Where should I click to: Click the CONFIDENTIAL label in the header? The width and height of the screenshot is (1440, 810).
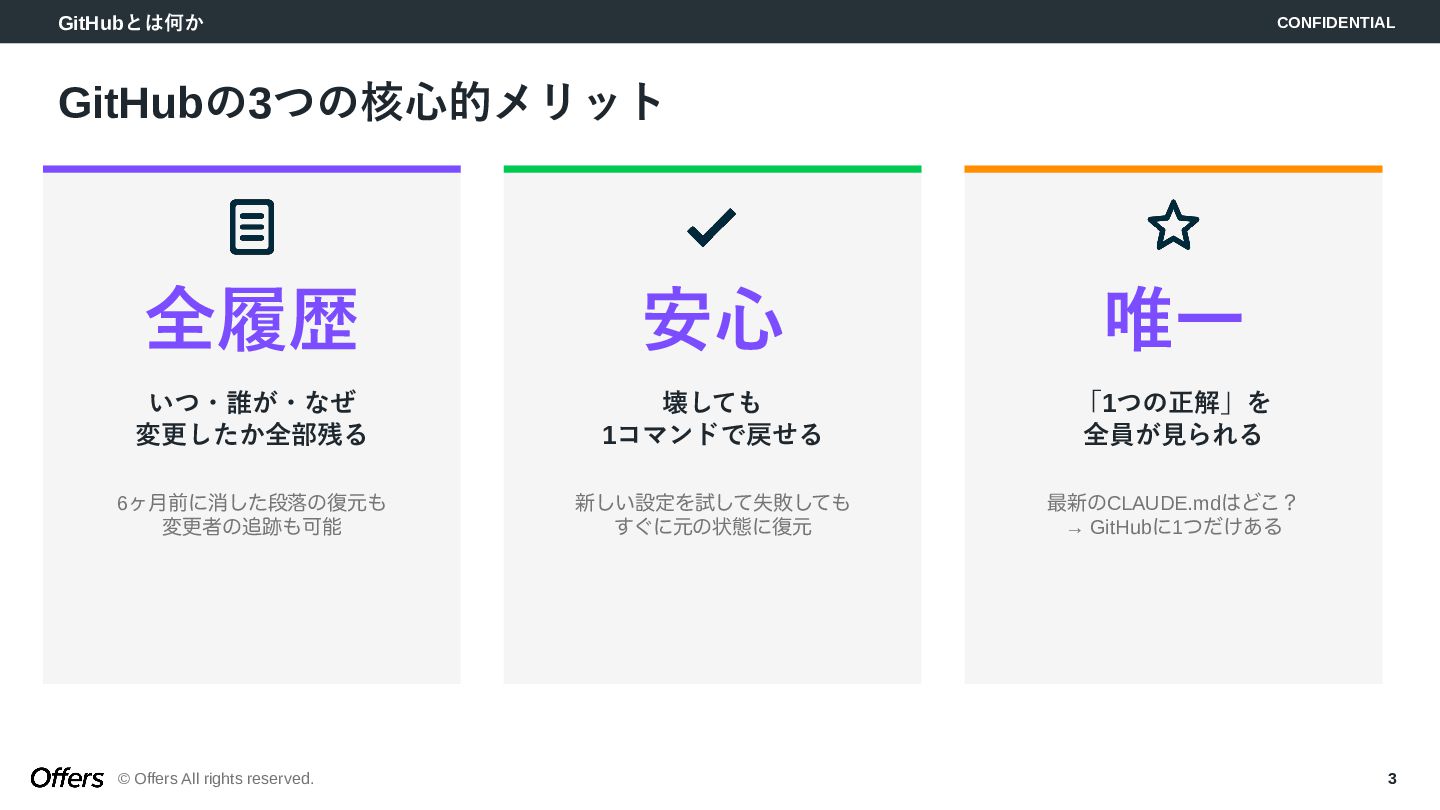coord(1335,22)
